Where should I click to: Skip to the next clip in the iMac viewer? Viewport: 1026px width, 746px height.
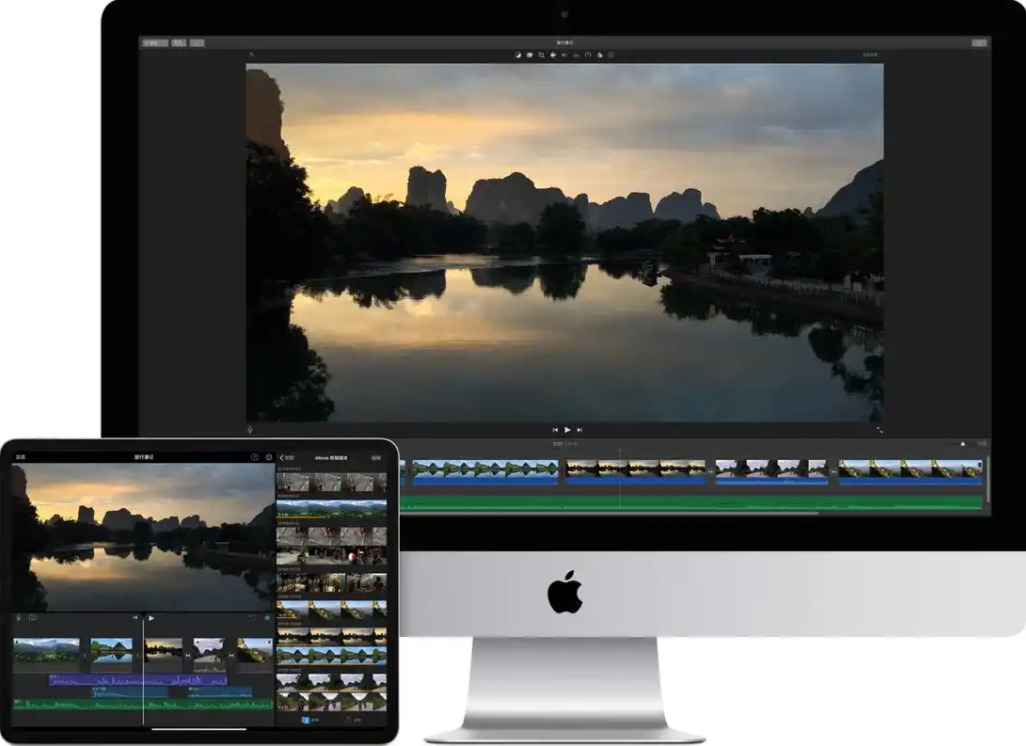(579, 430)
